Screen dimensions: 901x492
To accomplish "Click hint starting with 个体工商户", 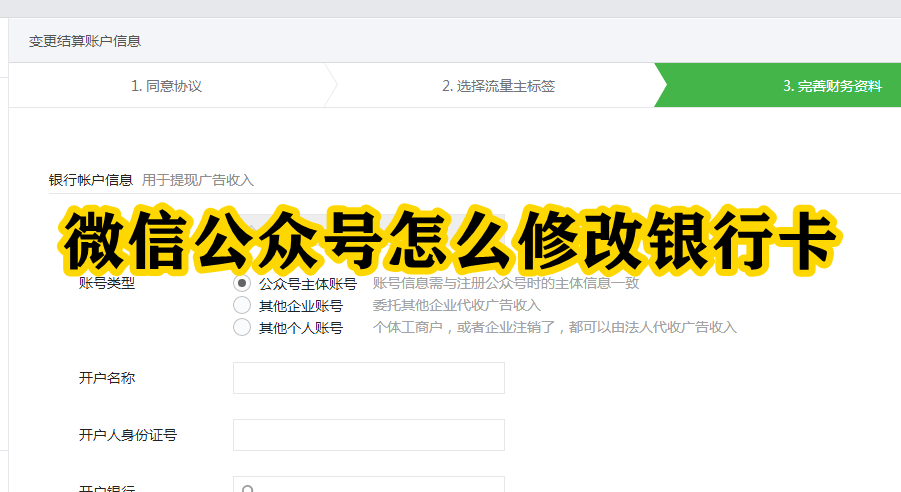I will coord(555,327).
